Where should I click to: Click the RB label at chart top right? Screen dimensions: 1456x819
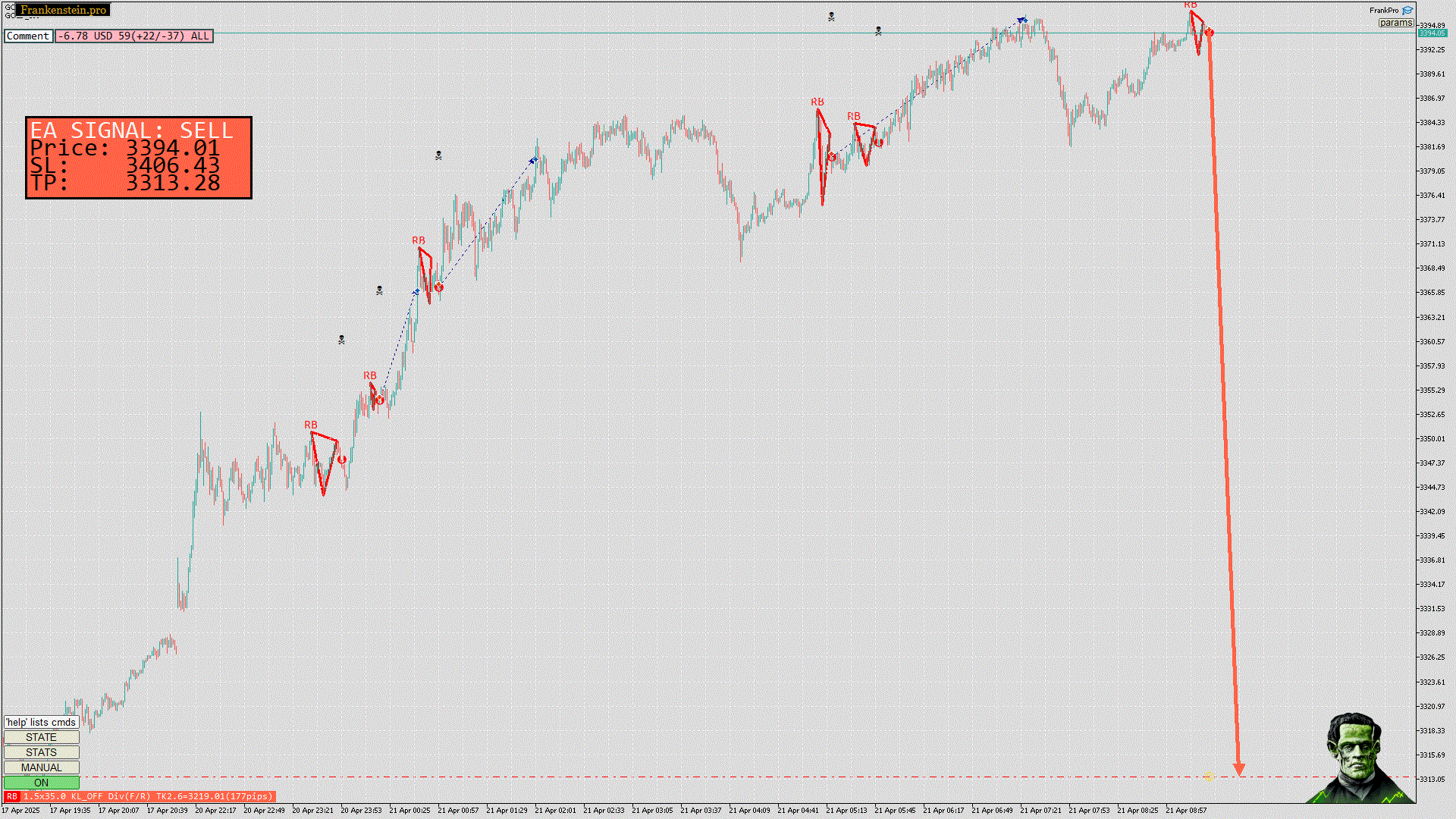click(1190, 5)
